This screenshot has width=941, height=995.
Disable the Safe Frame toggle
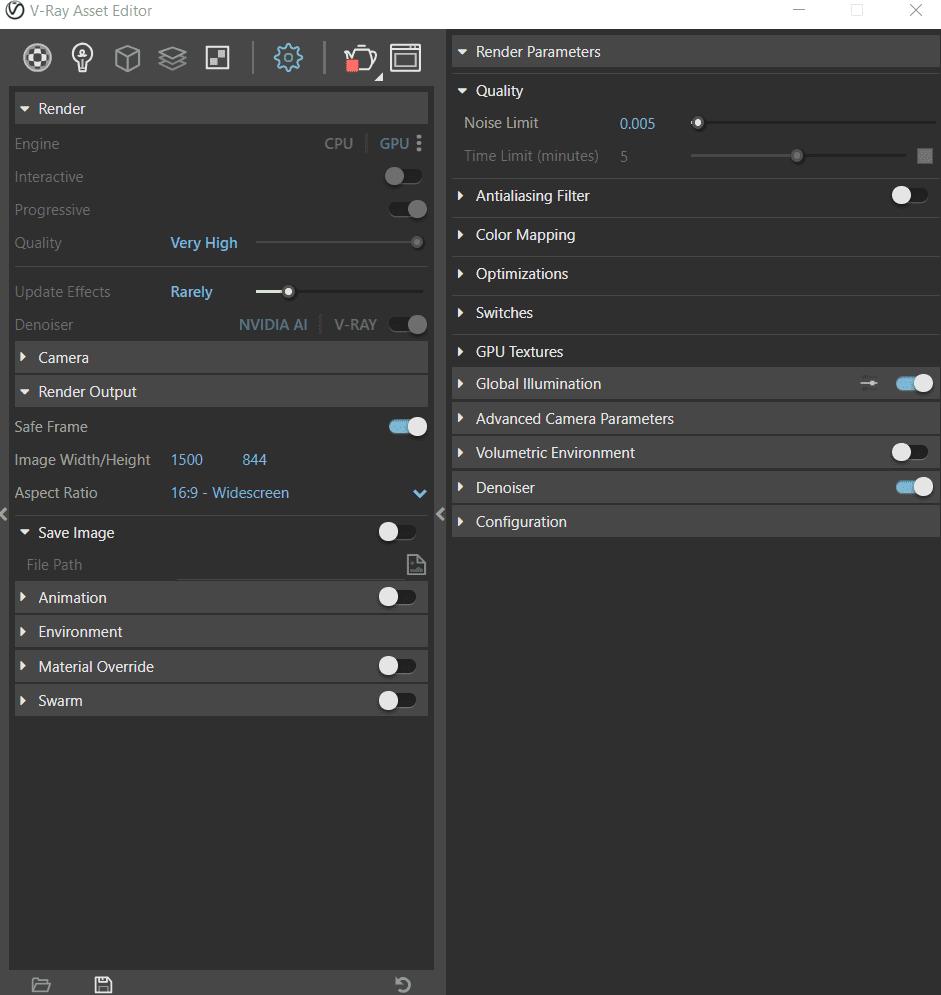407,427
